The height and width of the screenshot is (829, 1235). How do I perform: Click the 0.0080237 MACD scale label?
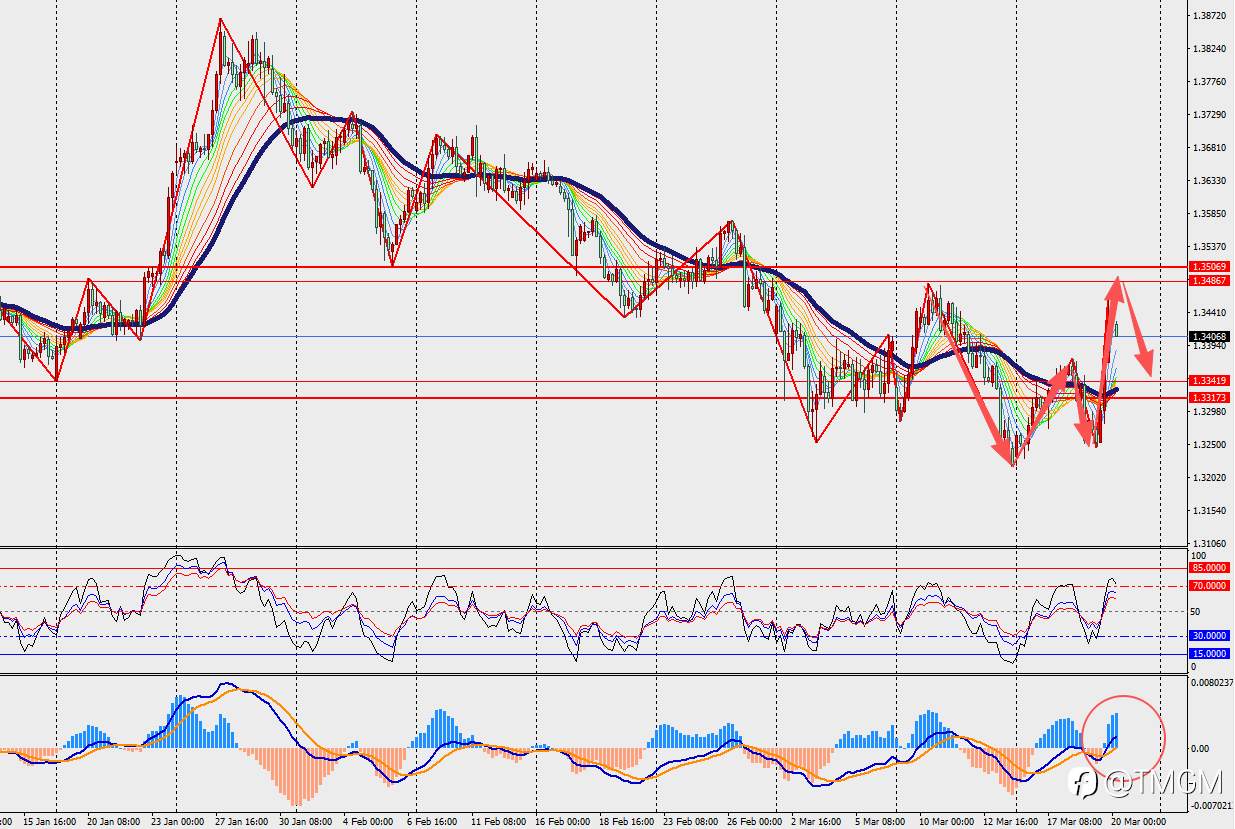click(x=1212, y=684)
